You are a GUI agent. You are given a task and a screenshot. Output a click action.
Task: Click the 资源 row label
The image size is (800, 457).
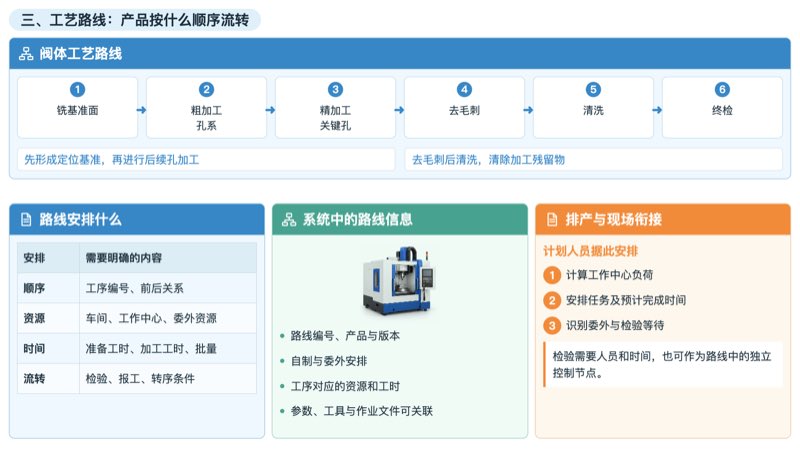(34, 318)
